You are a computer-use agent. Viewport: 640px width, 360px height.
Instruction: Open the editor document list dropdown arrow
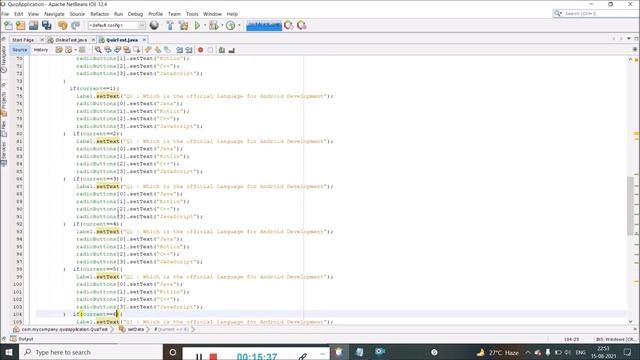pyautogui.click(x=629, y=38)
